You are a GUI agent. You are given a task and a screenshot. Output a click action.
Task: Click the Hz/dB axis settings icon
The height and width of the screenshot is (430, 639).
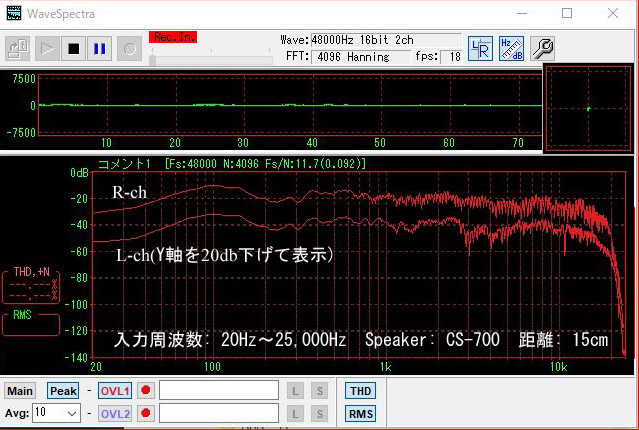coord(512,47)
